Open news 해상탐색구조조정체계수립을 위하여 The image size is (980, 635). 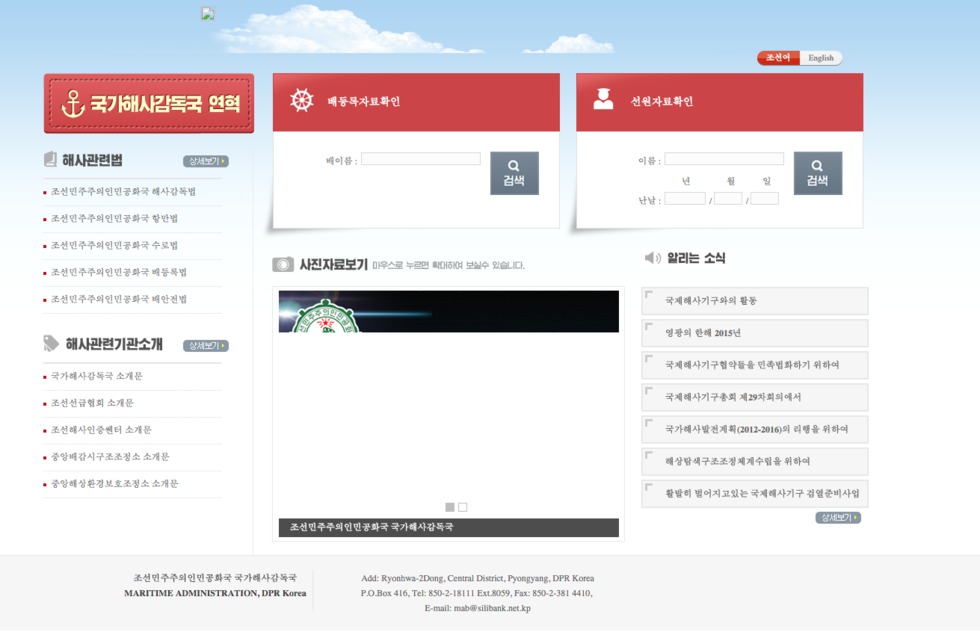coord(754,461)
